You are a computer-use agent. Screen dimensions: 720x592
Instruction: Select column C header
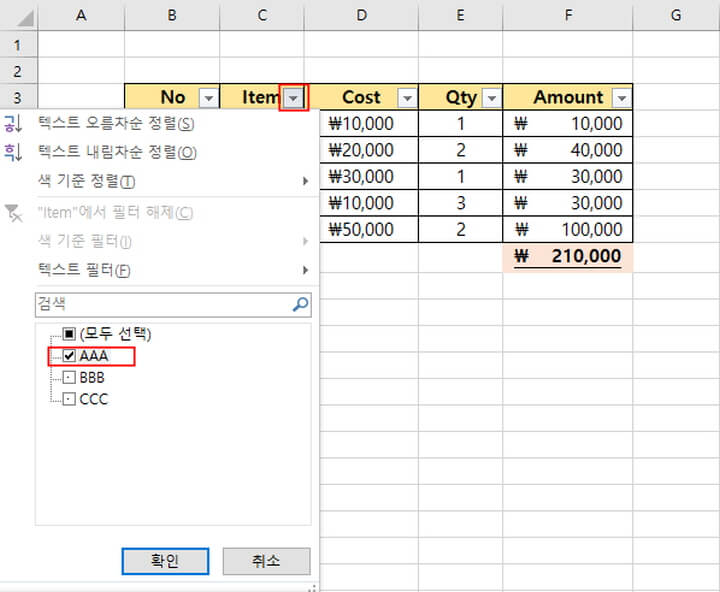pyautogui.click(x=262, y=15)
